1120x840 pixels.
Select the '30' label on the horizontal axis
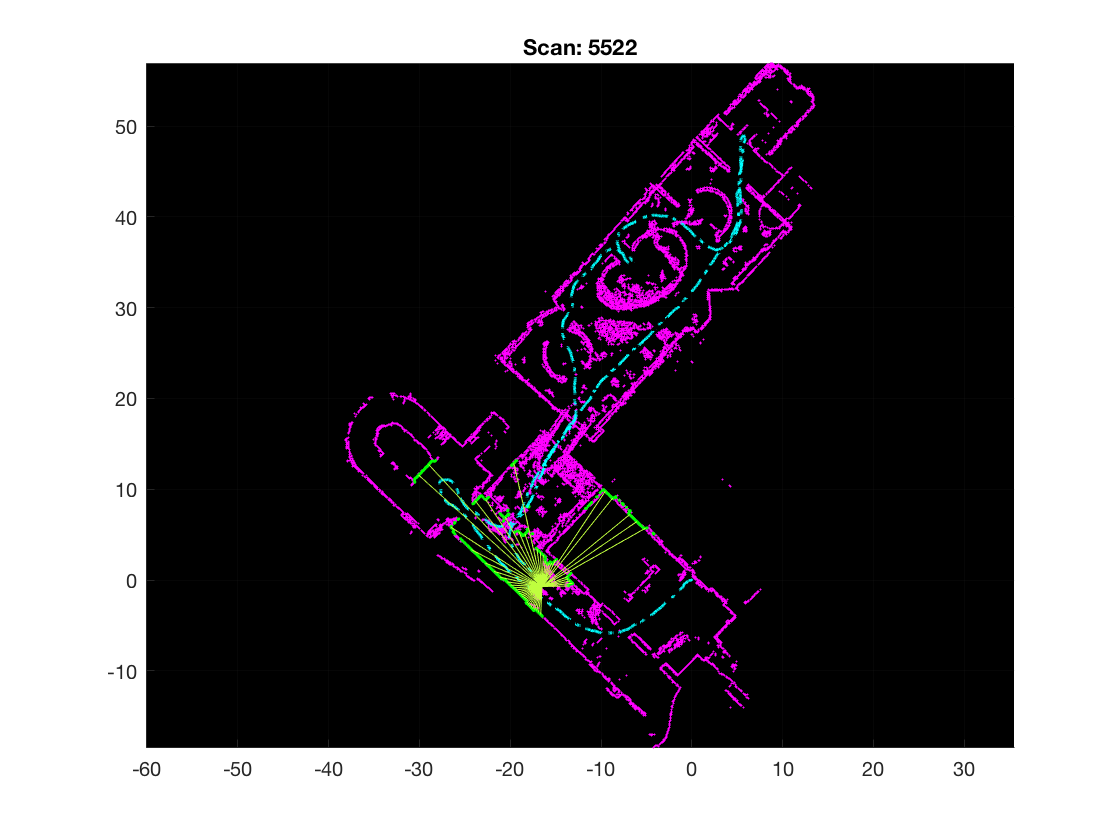point(964,769)
